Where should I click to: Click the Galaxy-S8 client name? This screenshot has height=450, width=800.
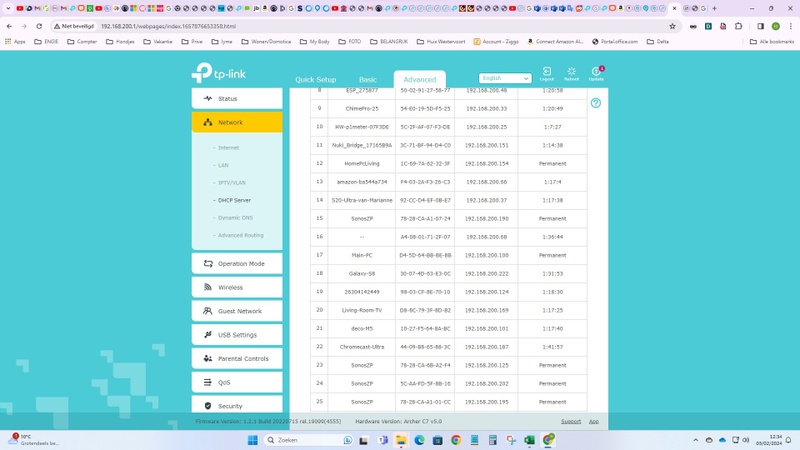[x=362, y=273]
